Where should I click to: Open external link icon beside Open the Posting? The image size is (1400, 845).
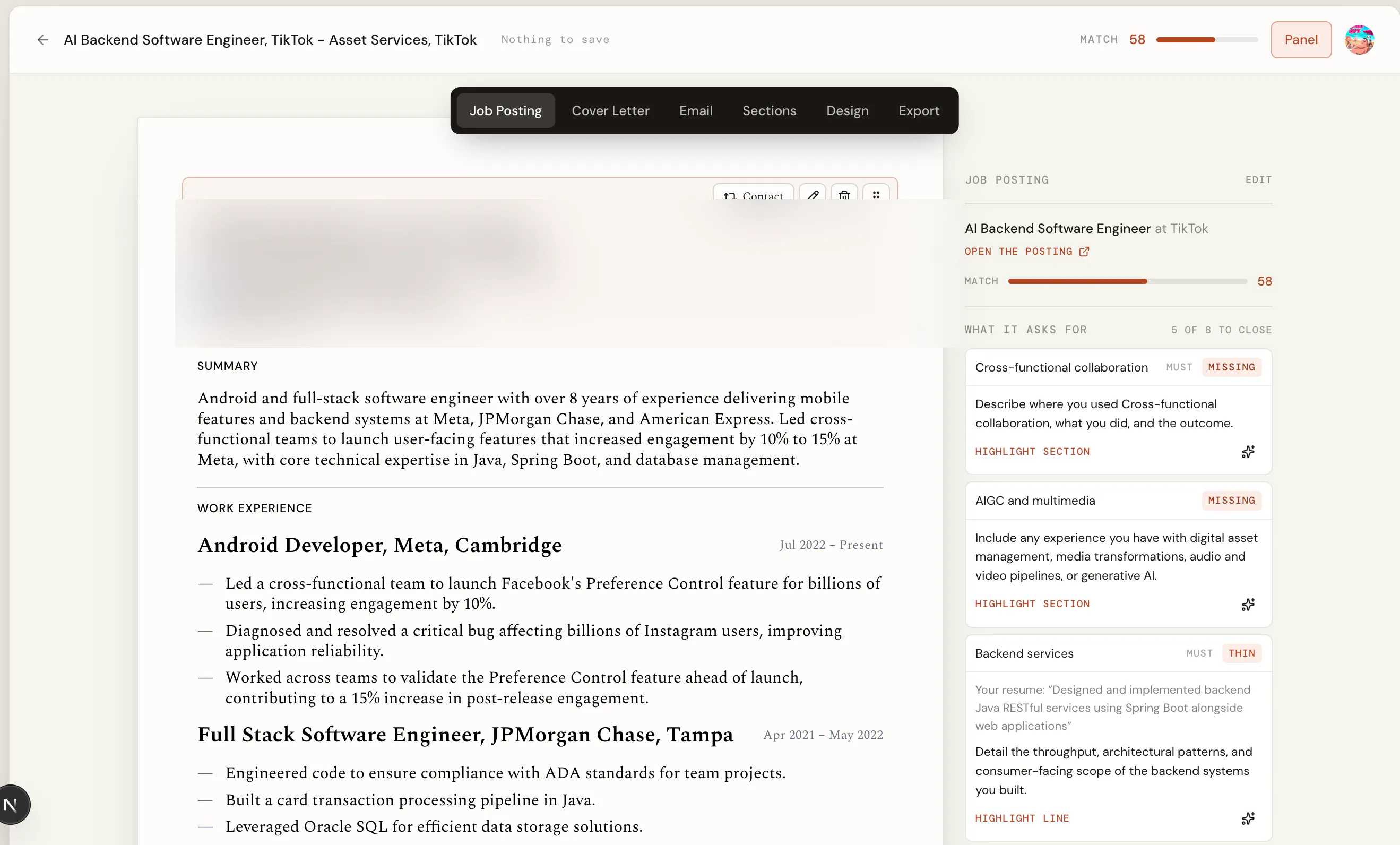pos(1084,252)
